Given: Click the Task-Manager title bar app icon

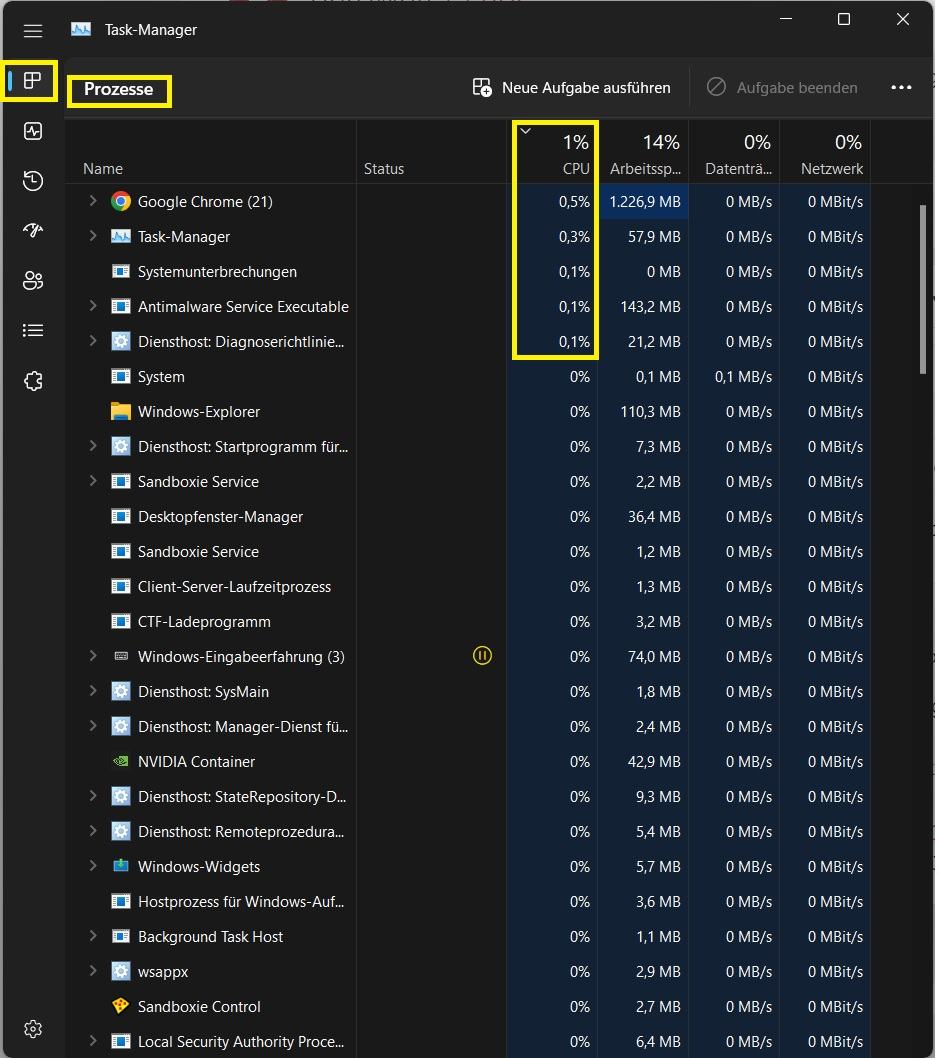Looking at the screenshot, I should [x=81, y=29].
